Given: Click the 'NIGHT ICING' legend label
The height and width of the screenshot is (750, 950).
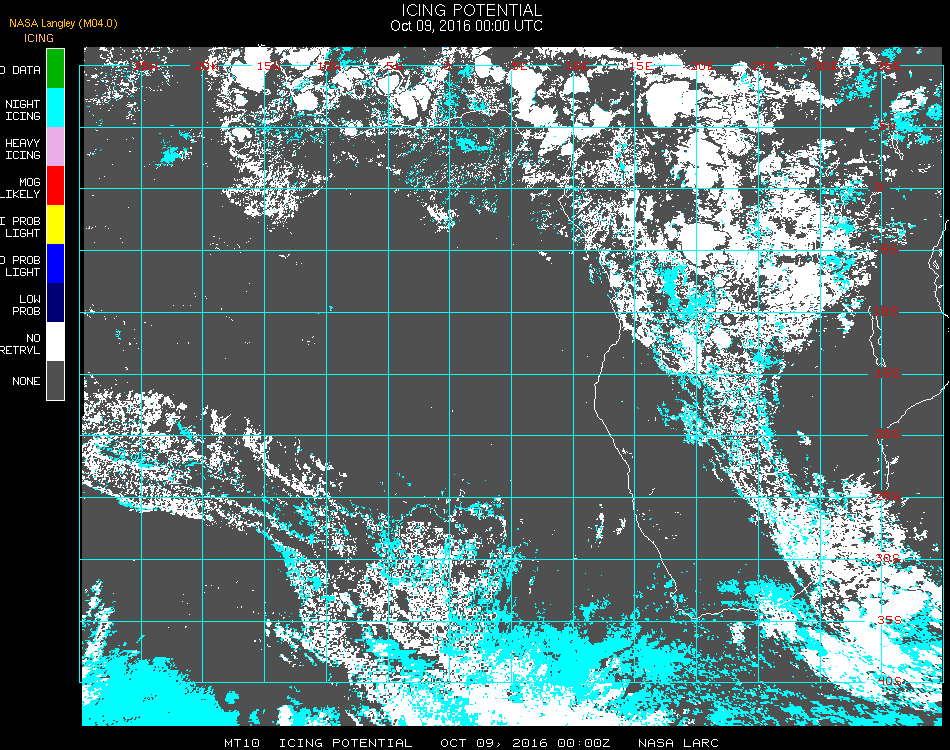Looking at the screenshot, I should (22, 110).
